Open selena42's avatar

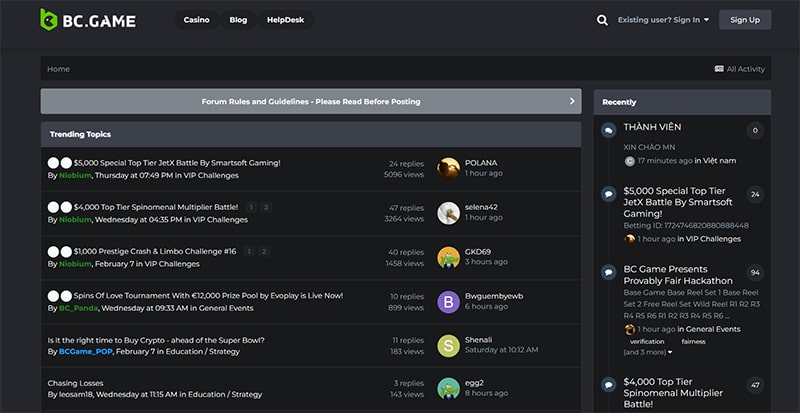tap(448, 213)
